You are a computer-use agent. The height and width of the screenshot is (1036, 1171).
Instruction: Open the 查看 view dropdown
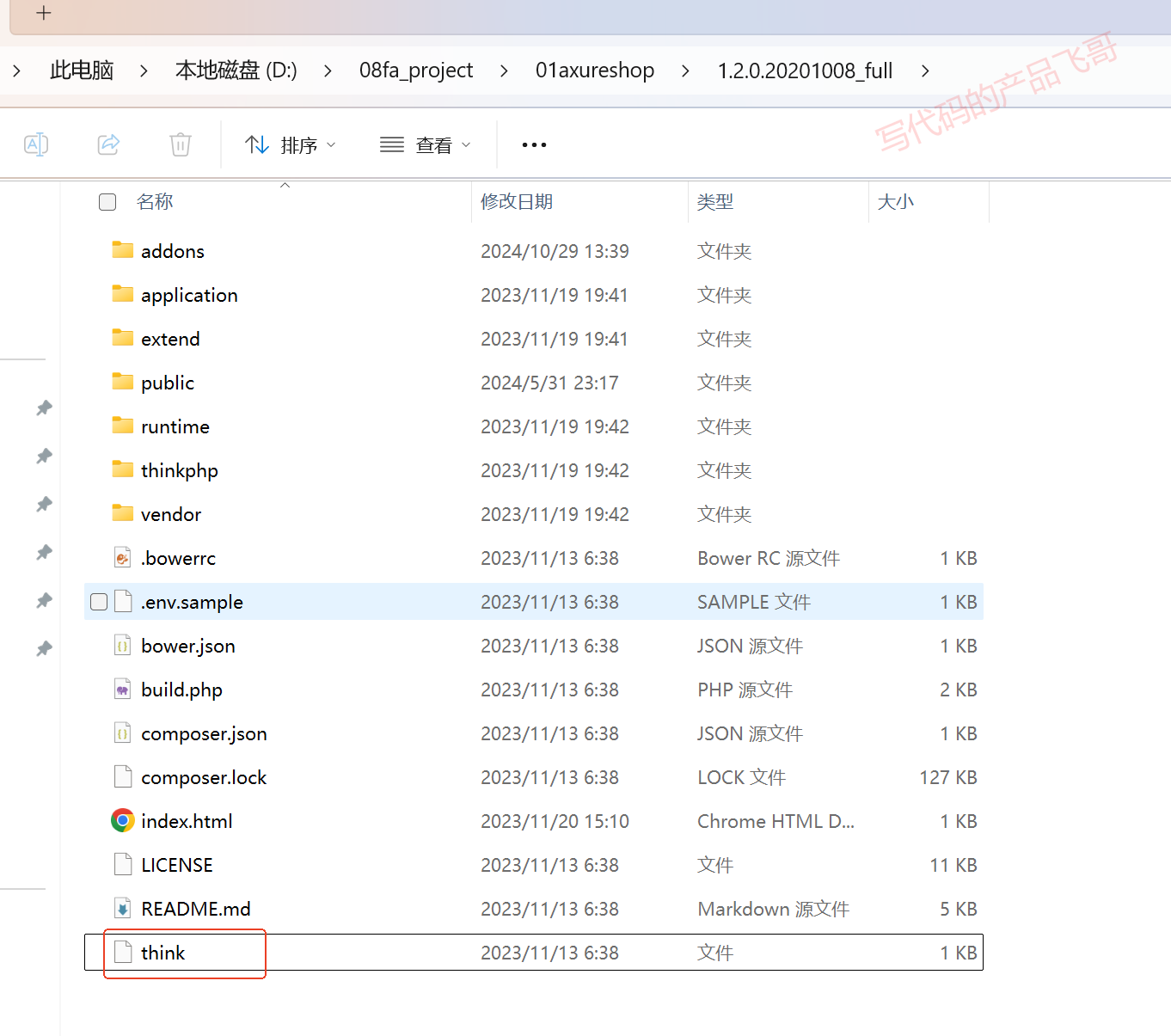(x=426, y=145)
